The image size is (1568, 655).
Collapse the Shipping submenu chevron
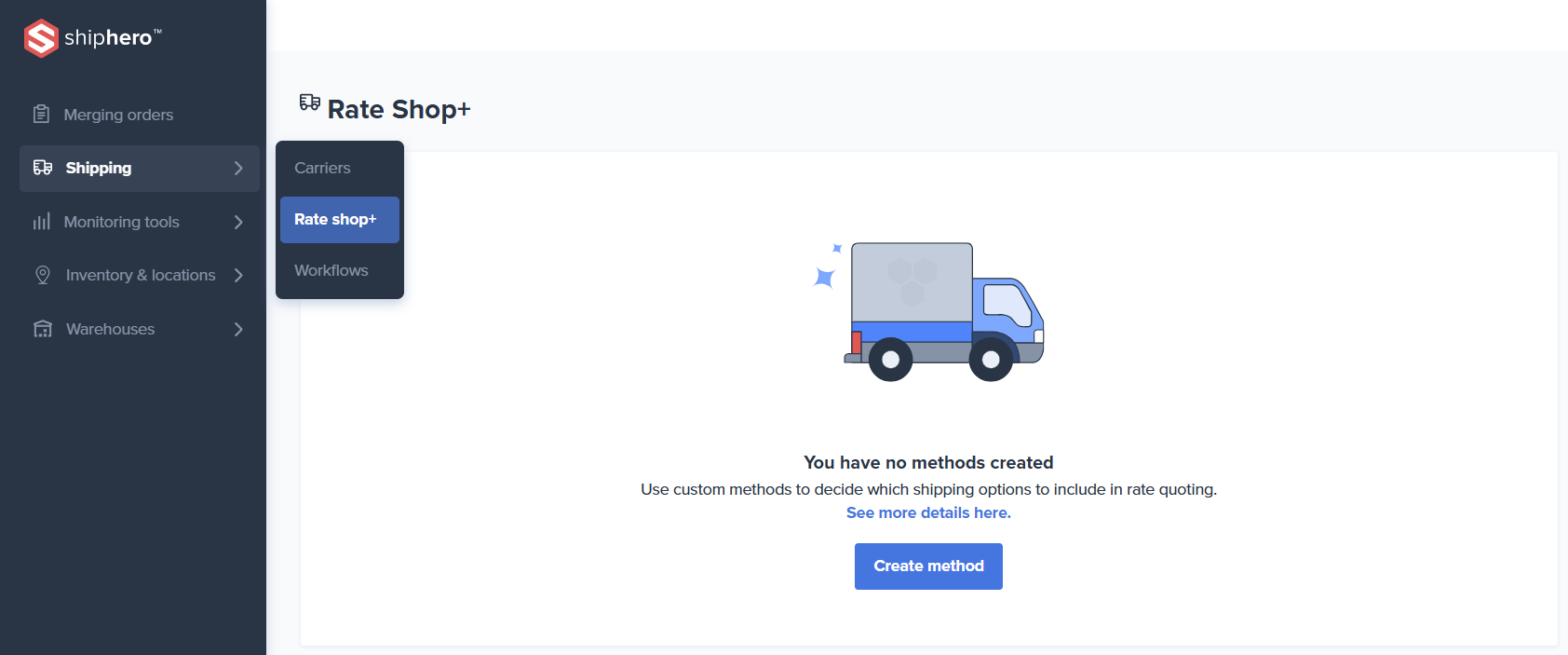tap(238, 168)
